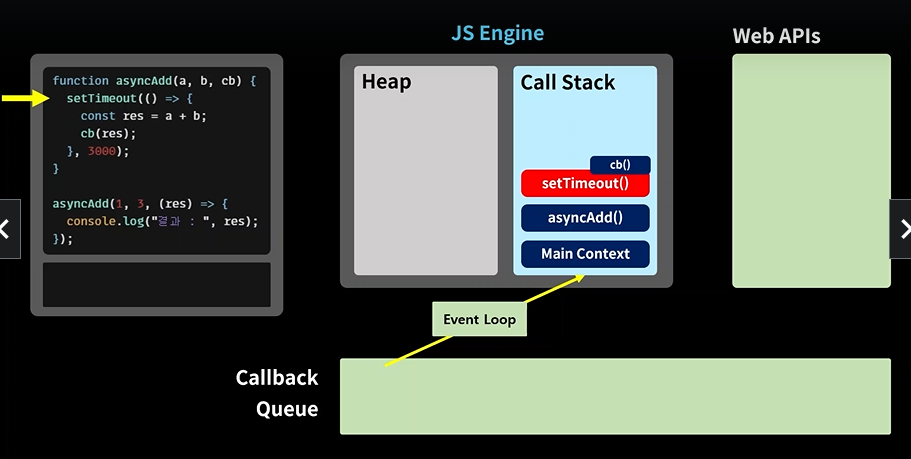Click the empty console output box below code
911x459 pixels.
click(x=157, y=285)
